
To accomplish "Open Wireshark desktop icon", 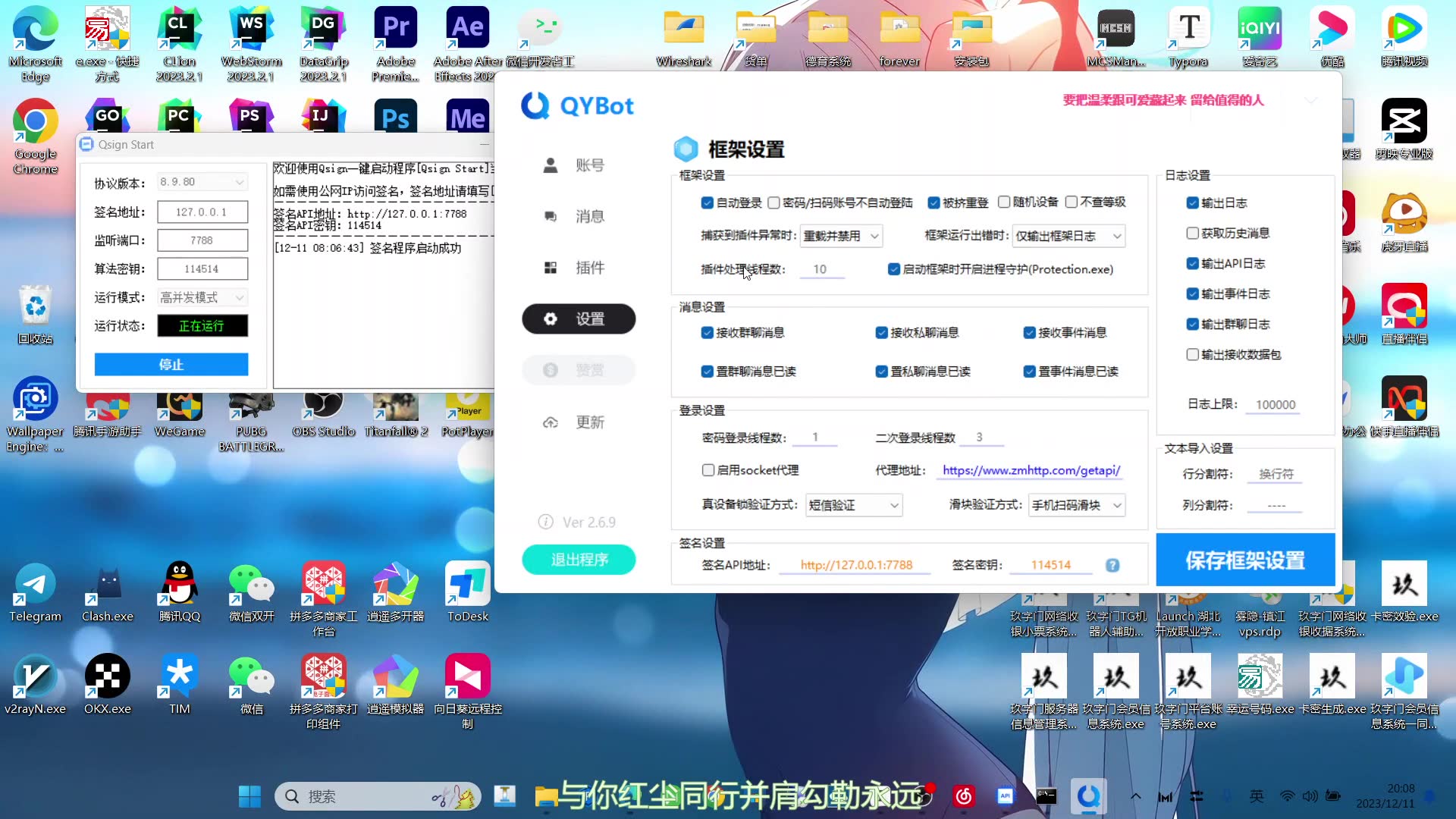I will point(684,38).
